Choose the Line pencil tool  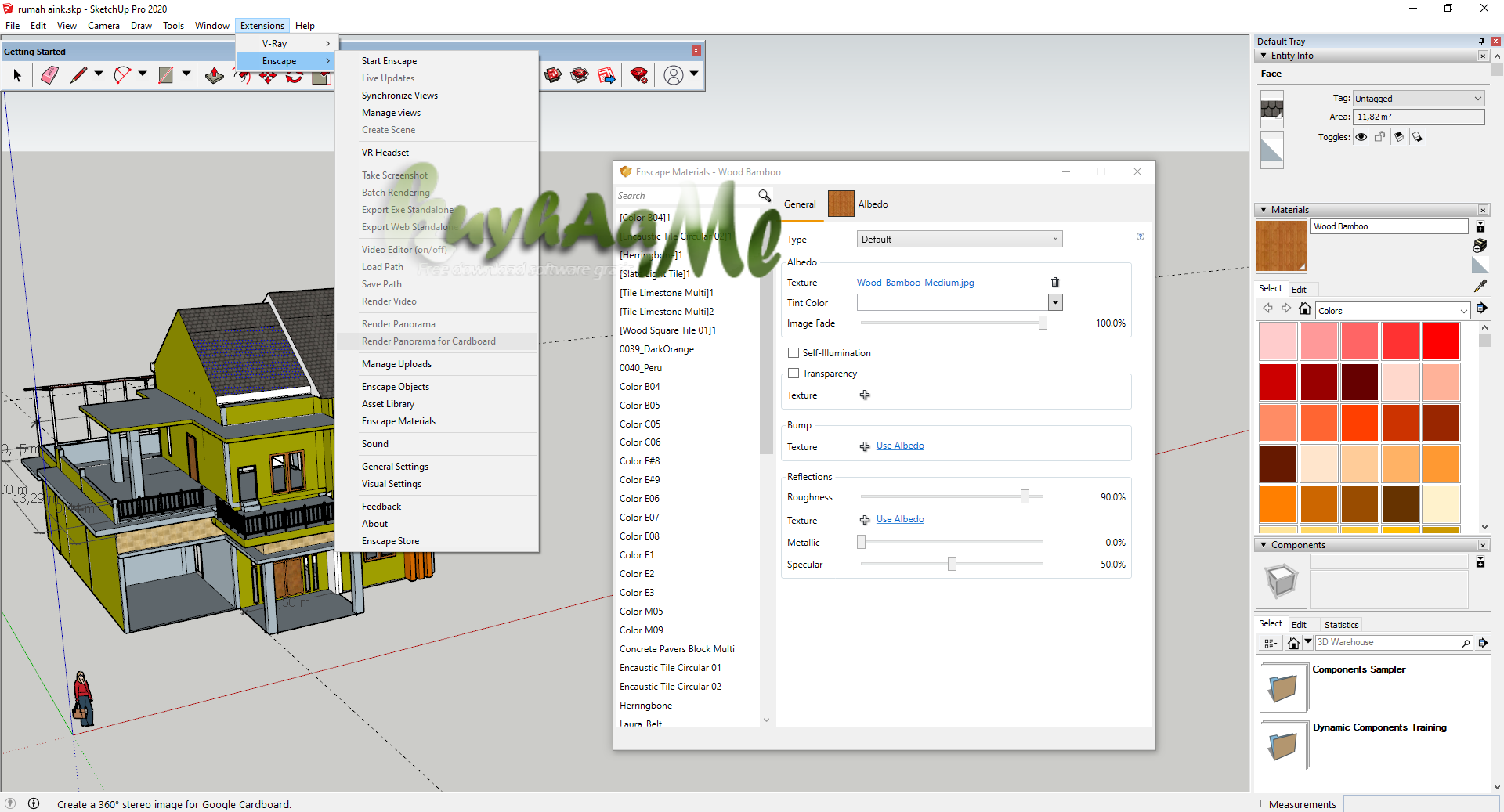coord(78,75)
